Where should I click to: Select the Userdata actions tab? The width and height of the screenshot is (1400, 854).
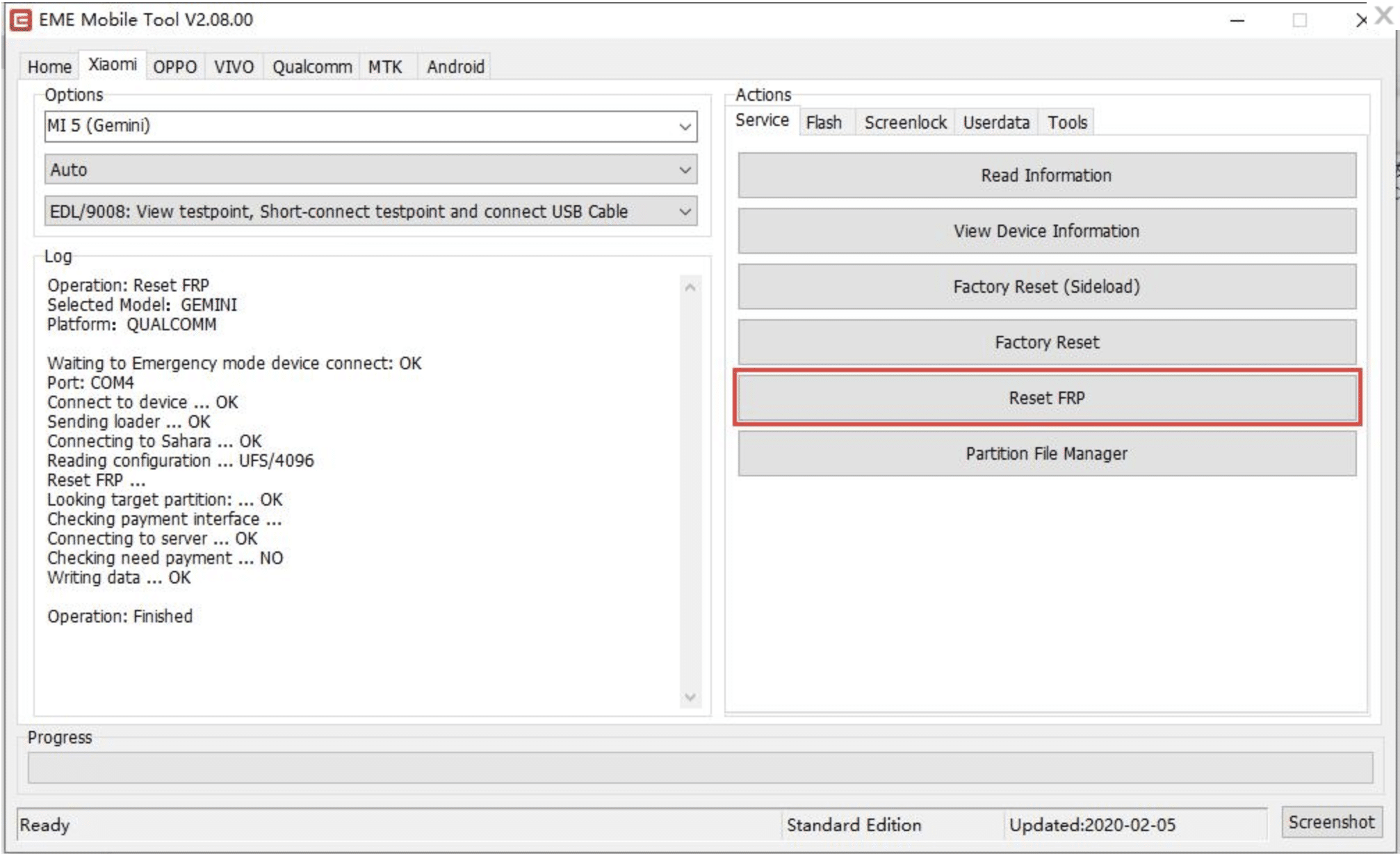(995, 122)
